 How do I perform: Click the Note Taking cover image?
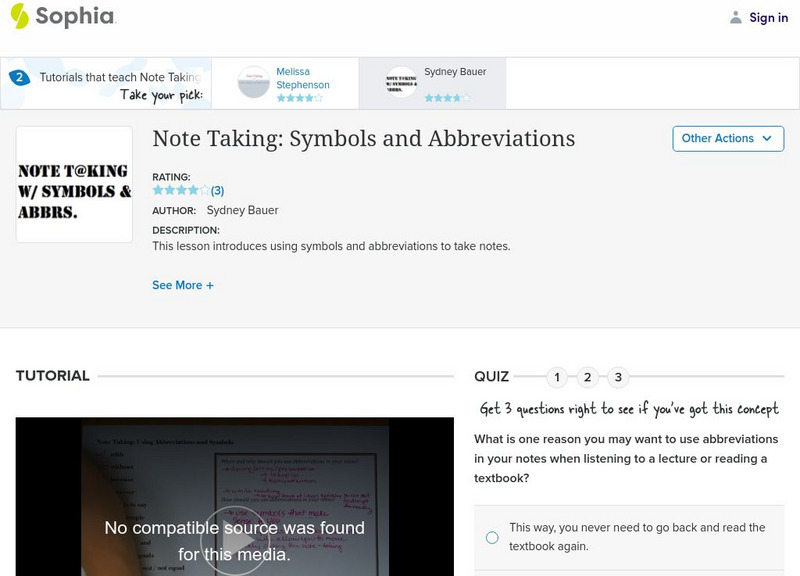[74, 185]
